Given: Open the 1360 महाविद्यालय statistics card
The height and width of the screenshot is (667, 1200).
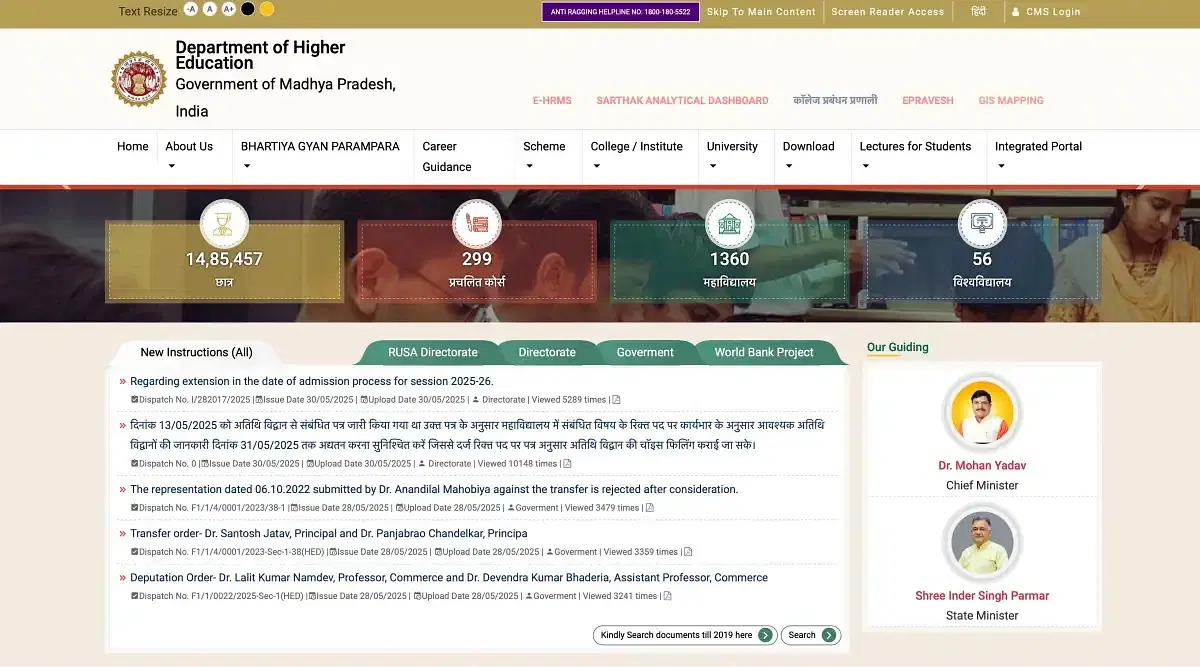Looking at the screenshot, I should [x=730, y=262].
